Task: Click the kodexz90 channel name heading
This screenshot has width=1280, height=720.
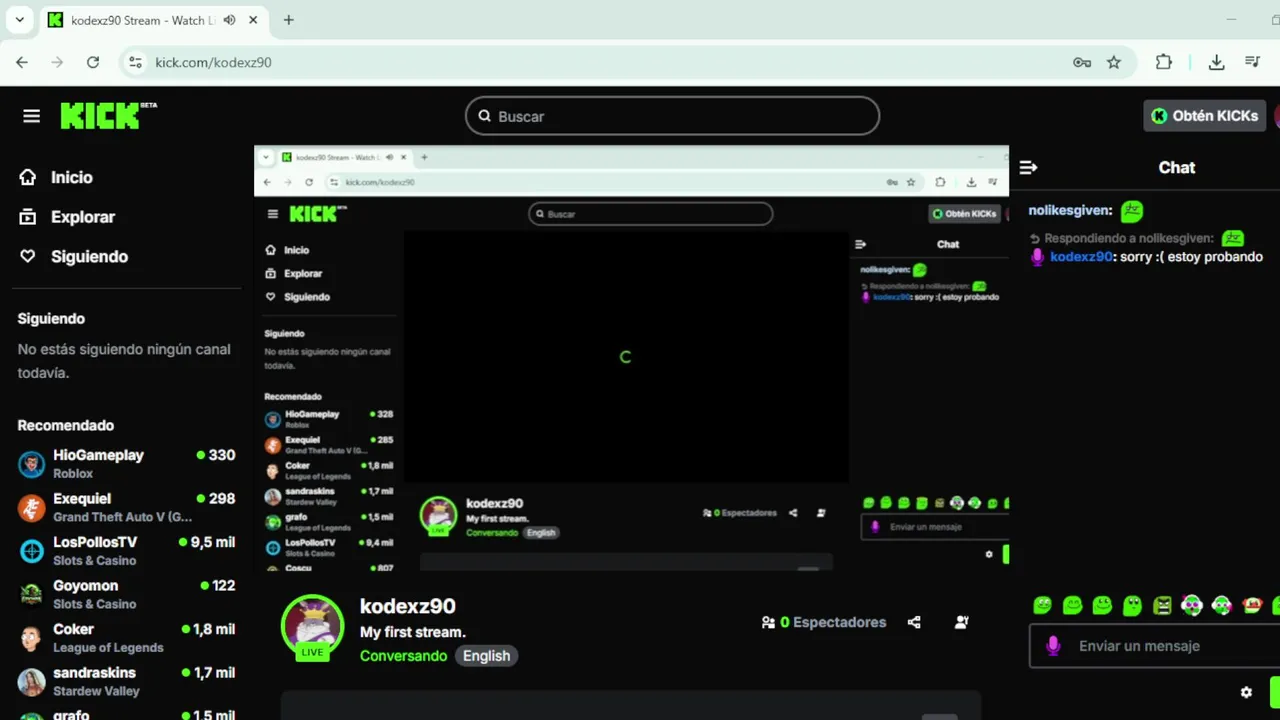Action: (408, 606)
